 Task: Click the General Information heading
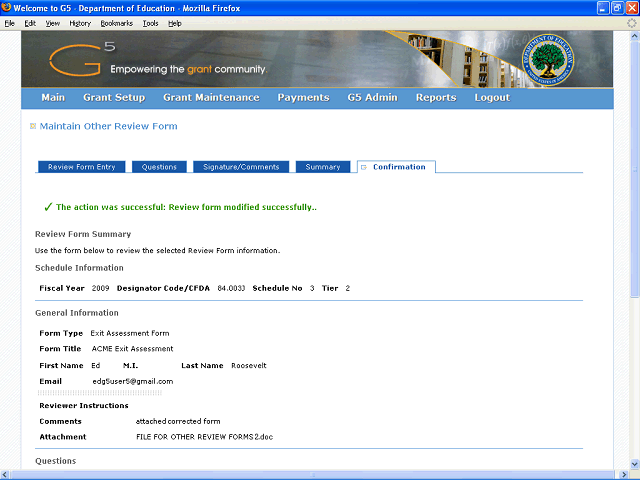(x=77, y=313)
